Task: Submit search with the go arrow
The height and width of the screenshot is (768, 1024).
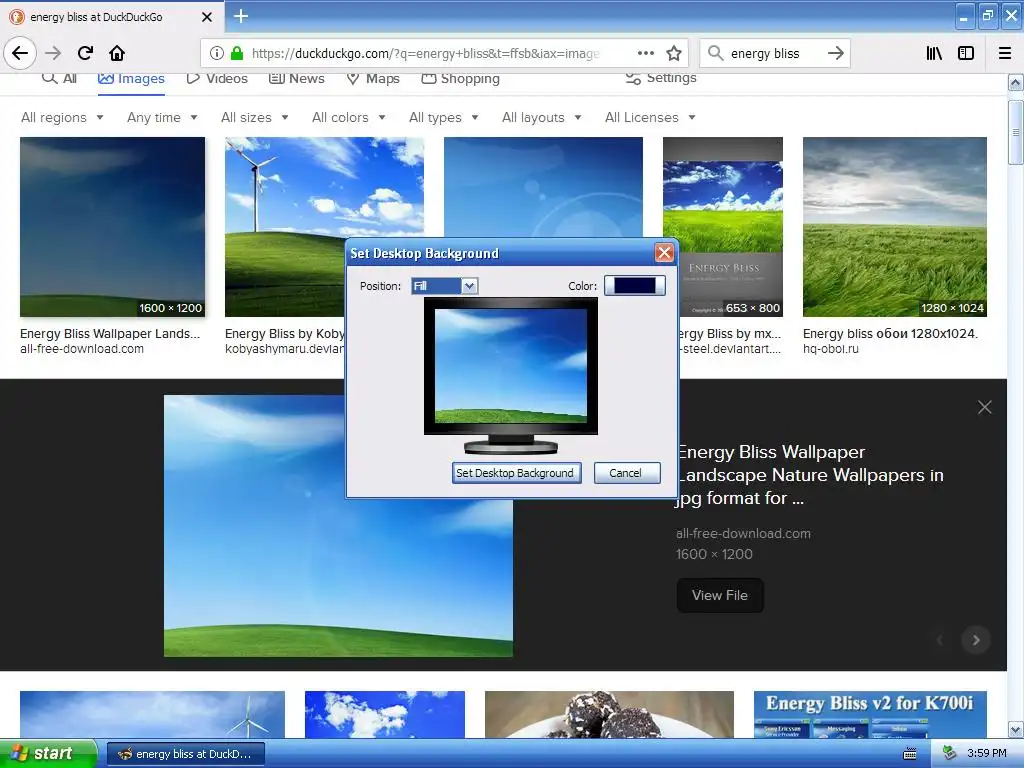Action: click(835, 53)
